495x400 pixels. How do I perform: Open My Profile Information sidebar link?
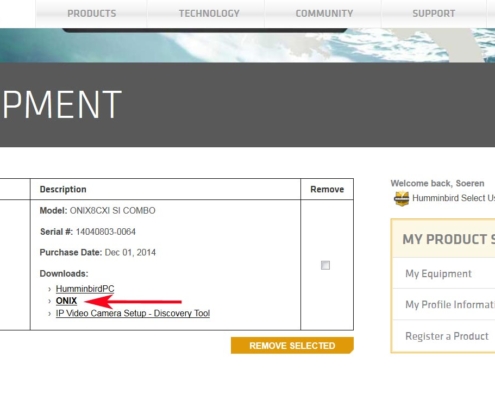coord(450,304)
